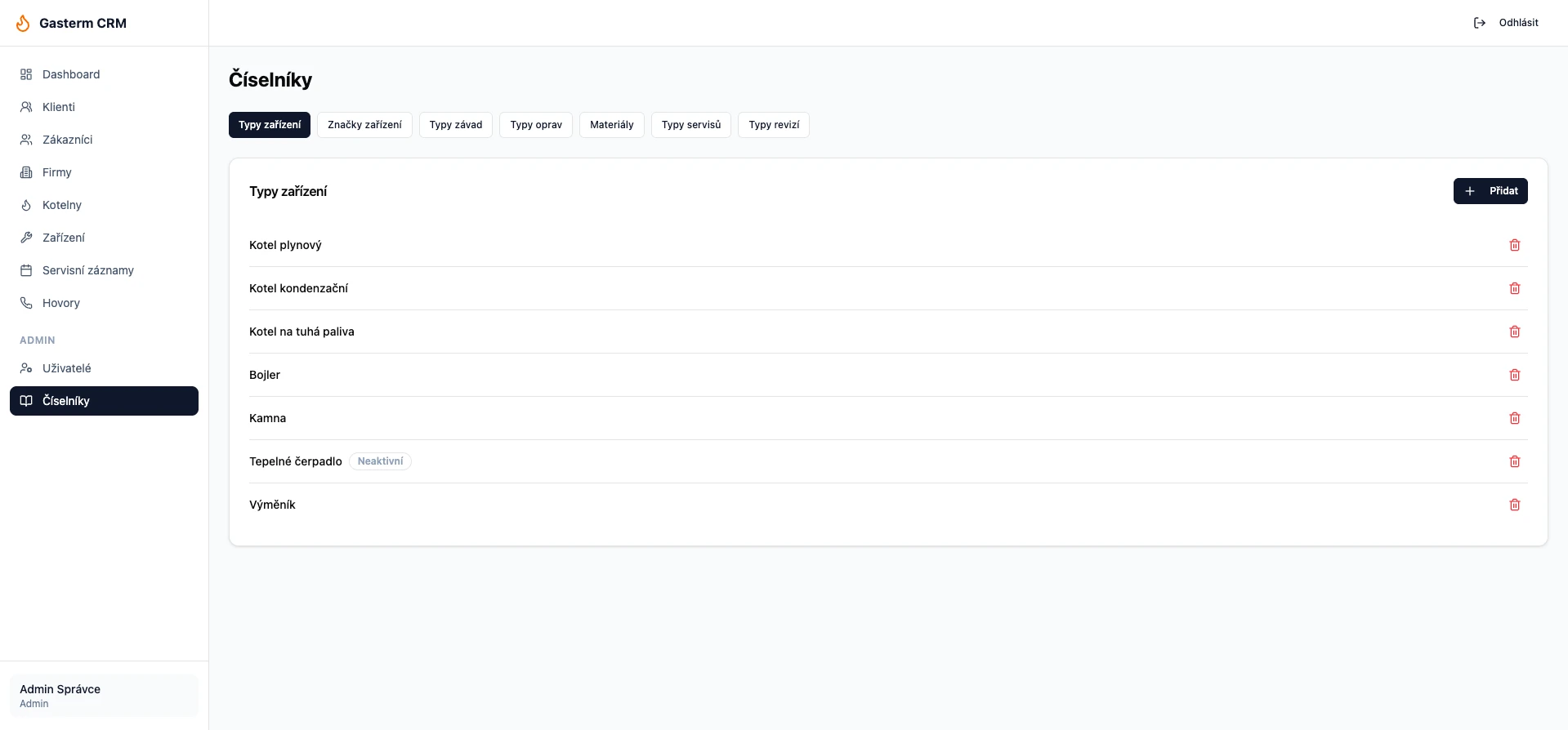Click the Výměník row text
1568x730 pixels.
(x=272, y=505)
